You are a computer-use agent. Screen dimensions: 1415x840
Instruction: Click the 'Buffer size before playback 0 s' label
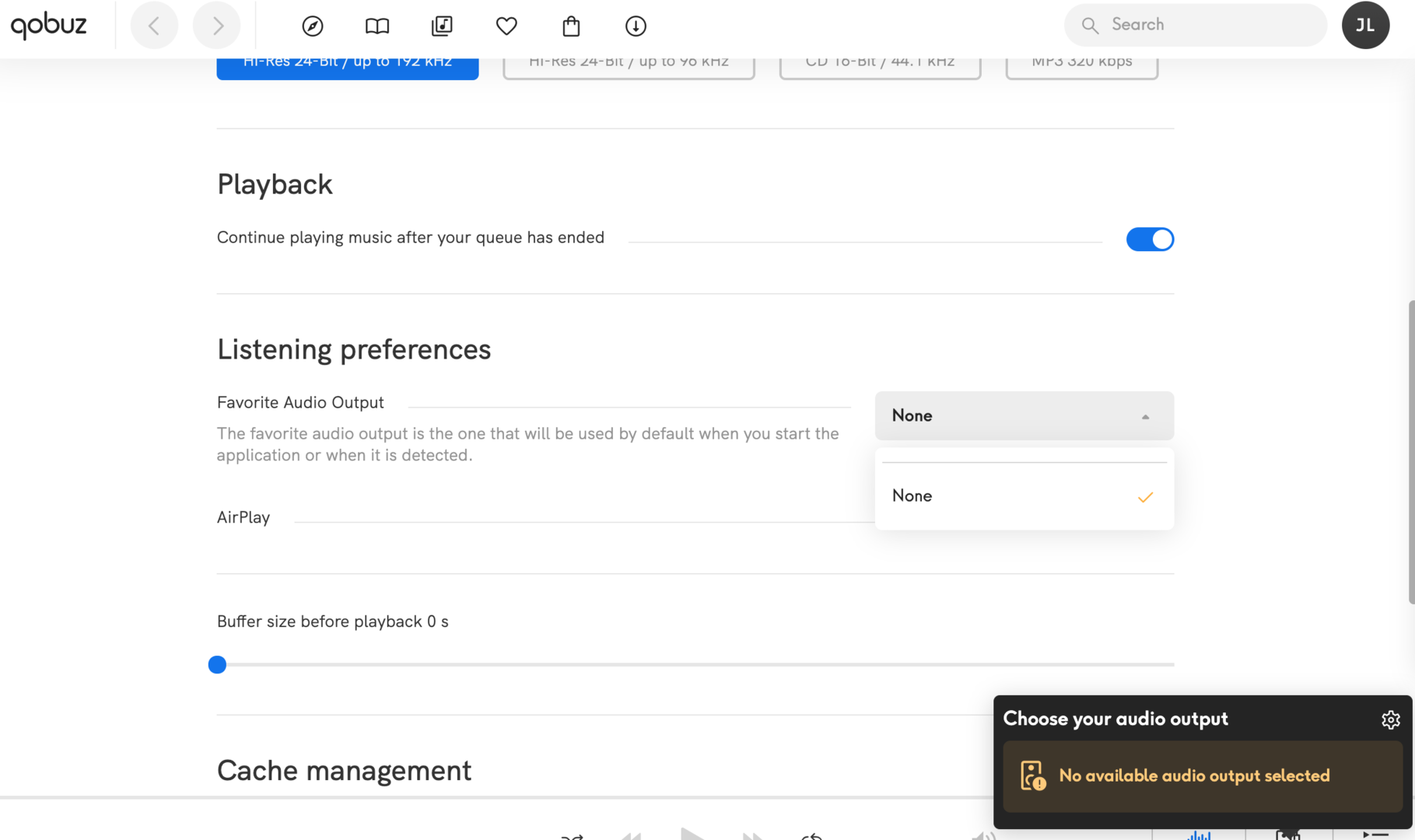[333, 621]
